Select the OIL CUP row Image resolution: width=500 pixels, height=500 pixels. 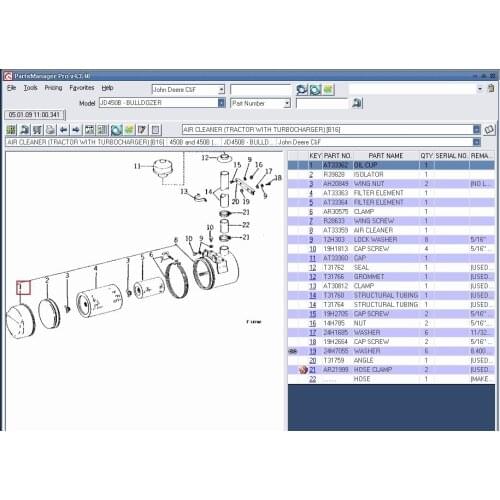(391, 165)
